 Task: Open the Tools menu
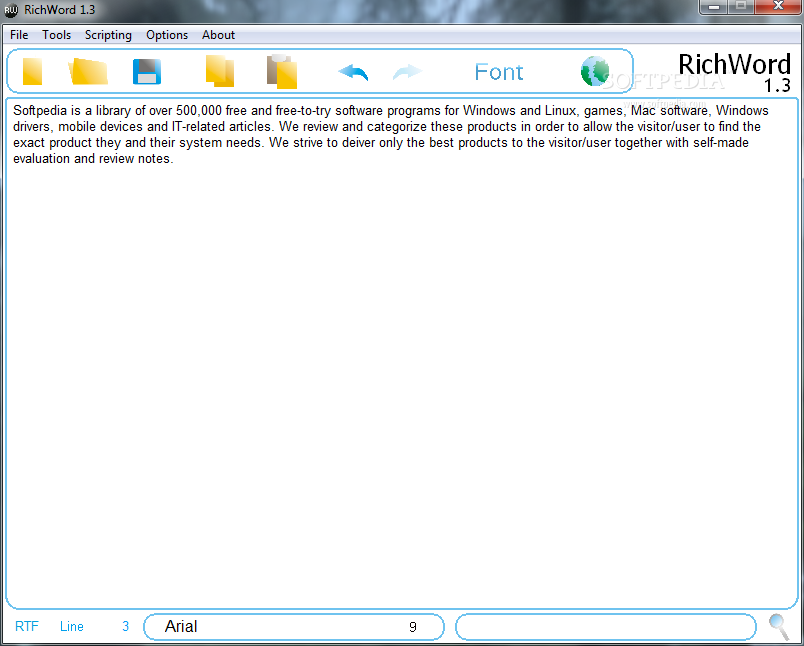pos(56,35)
